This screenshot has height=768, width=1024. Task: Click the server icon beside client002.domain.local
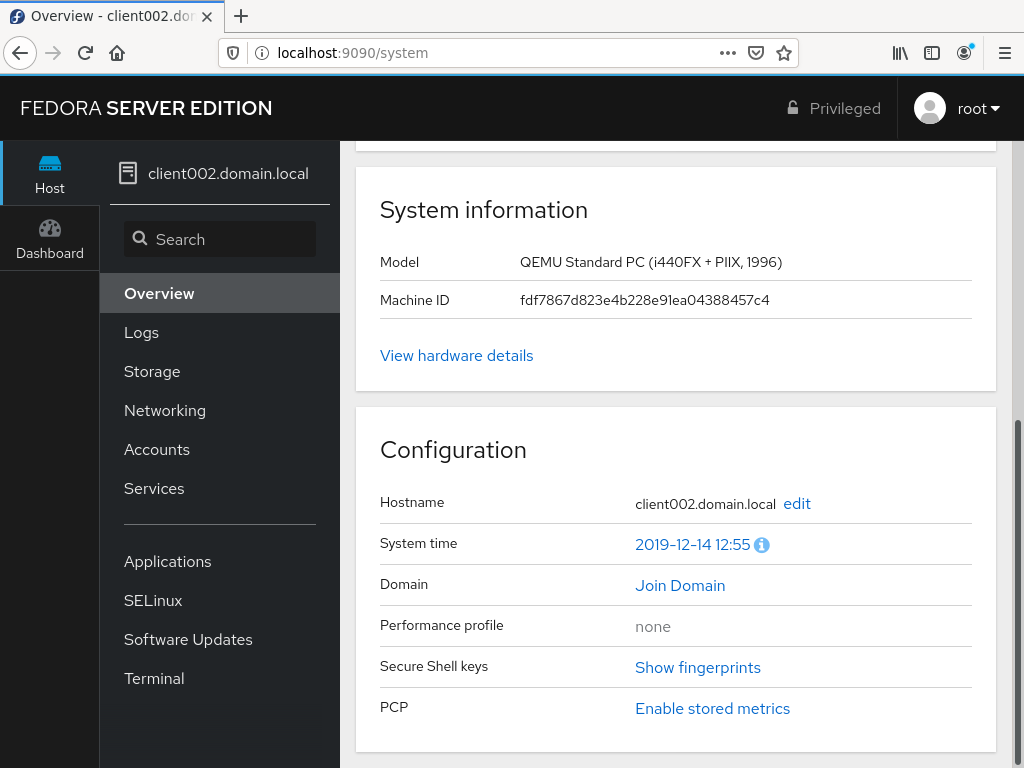point(128,173)
